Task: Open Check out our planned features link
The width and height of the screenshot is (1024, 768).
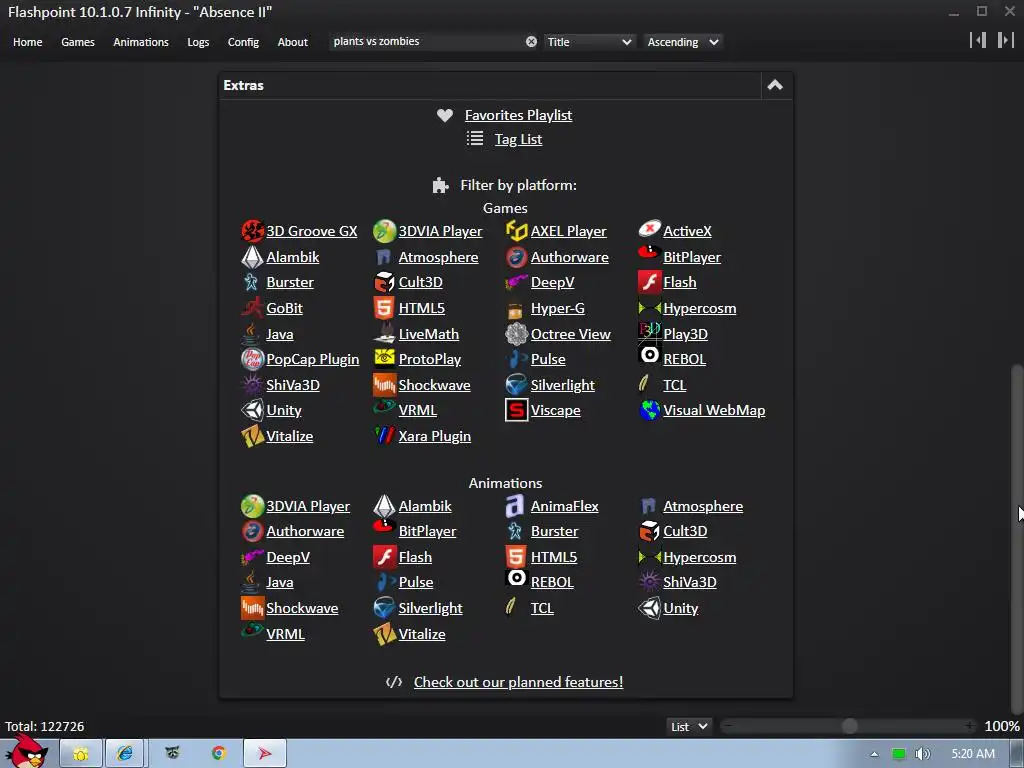Action: (519, 682)
